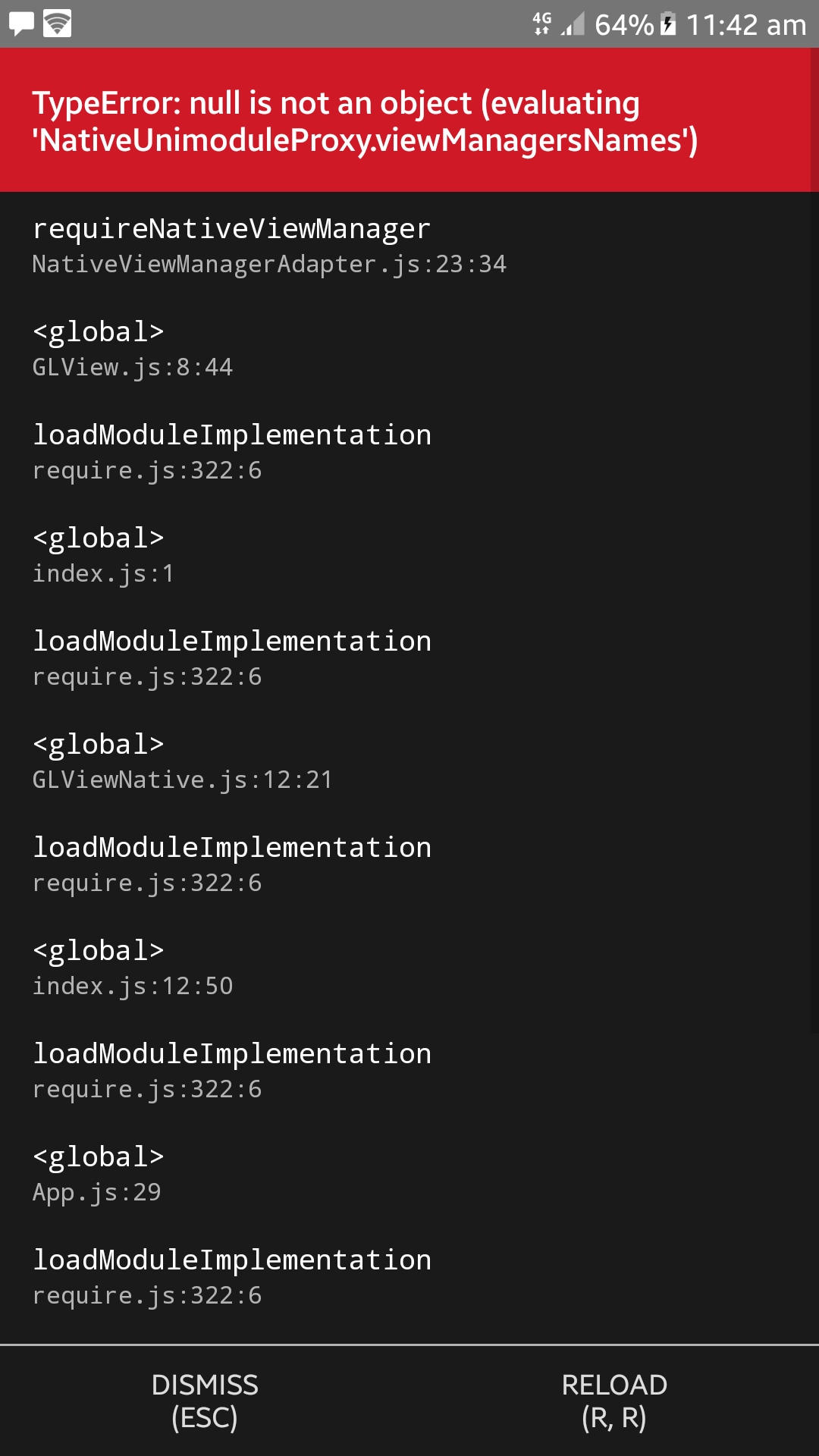The image size is (819, 1456).
Task: Open the GLView.js:8:44 stack frame
Action: click(133, 367)
